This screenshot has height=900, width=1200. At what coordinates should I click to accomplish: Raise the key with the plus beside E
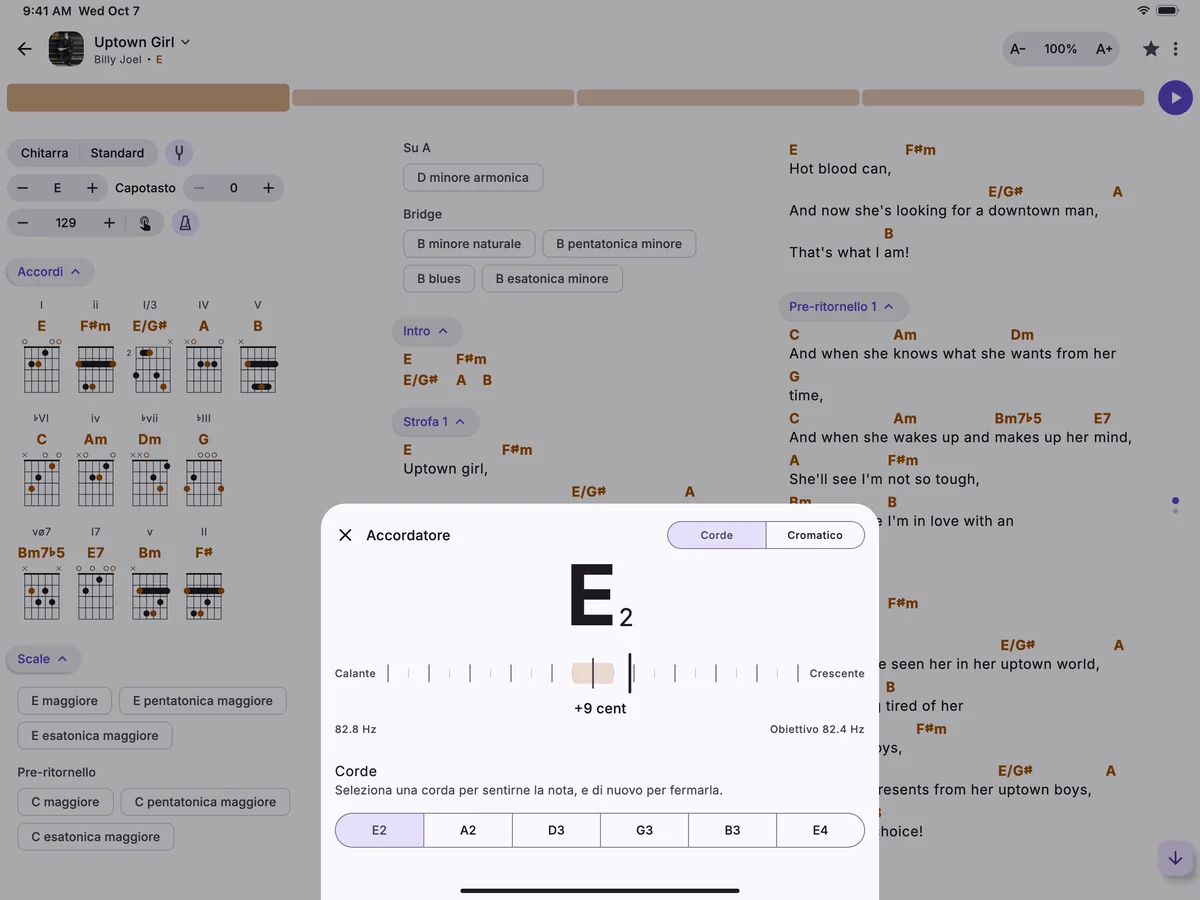92,188
